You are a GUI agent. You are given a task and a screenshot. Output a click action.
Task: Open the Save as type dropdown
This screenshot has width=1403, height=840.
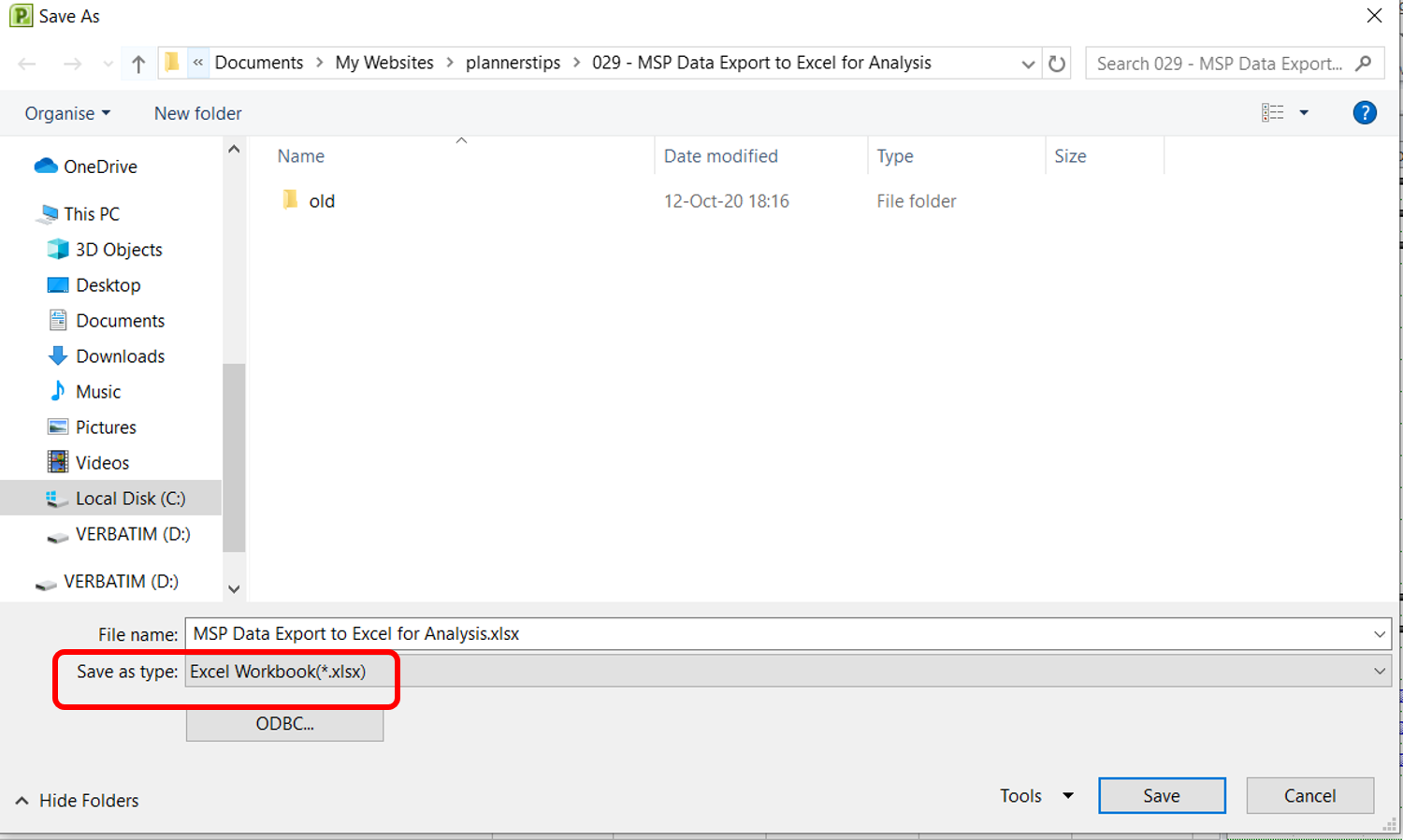[1381, 671]
